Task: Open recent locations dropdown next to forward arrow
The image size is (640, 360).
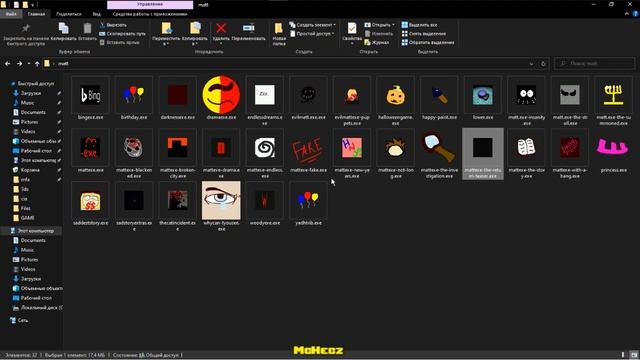Action: click(x=29, y=64)
